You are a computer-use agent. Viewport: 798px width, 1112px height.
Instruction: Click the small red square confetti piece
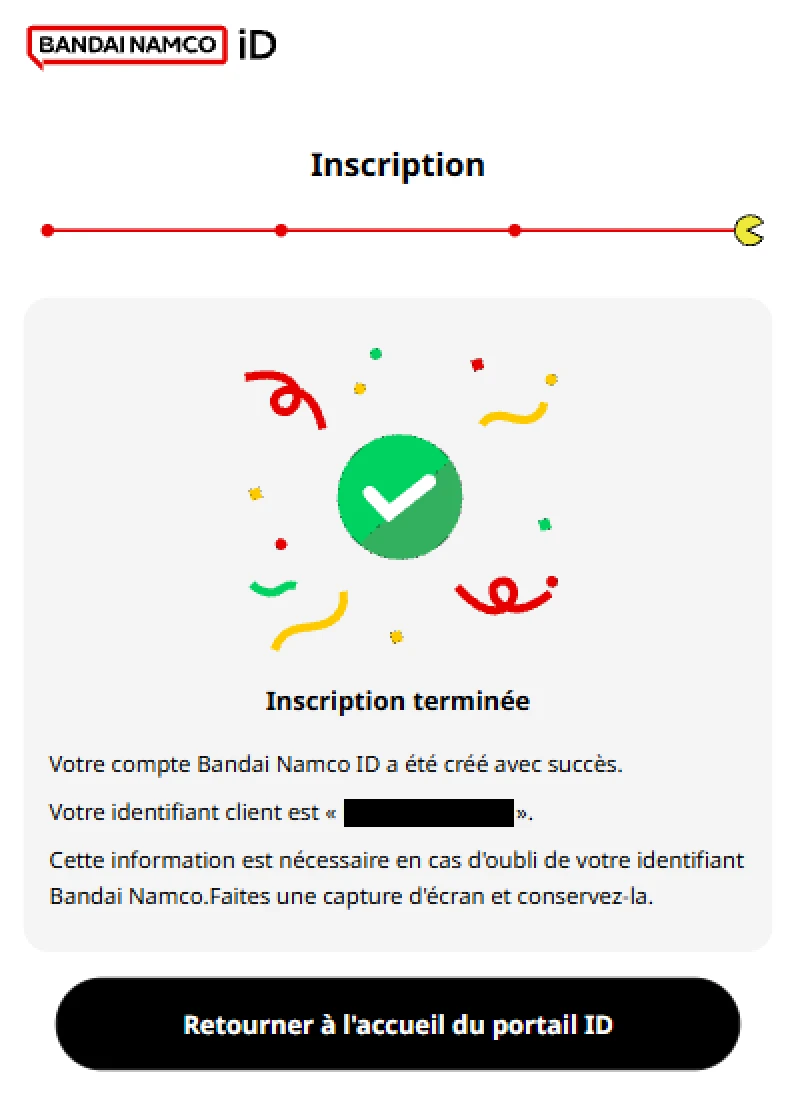point(477,365)
